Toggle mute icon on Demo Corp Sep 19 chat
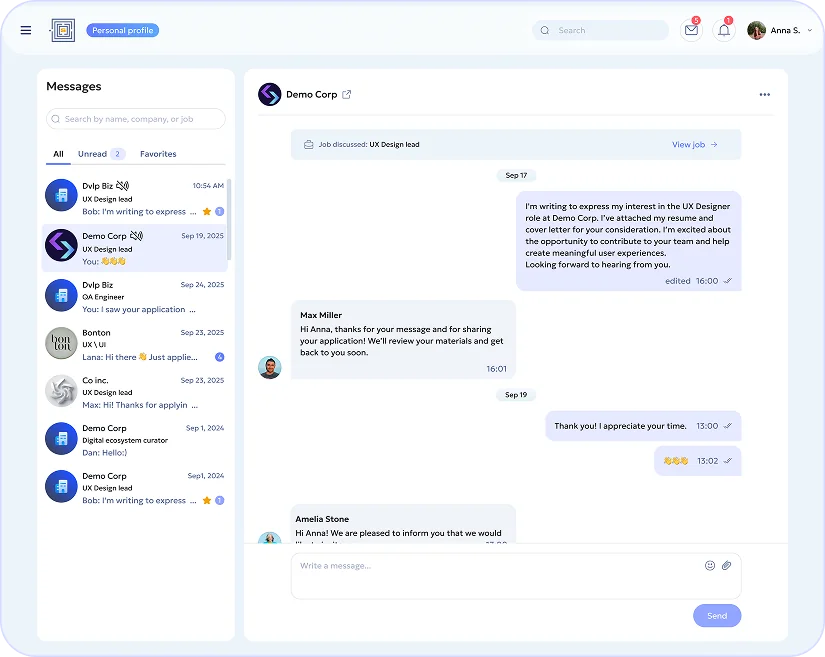 [136, 236]
